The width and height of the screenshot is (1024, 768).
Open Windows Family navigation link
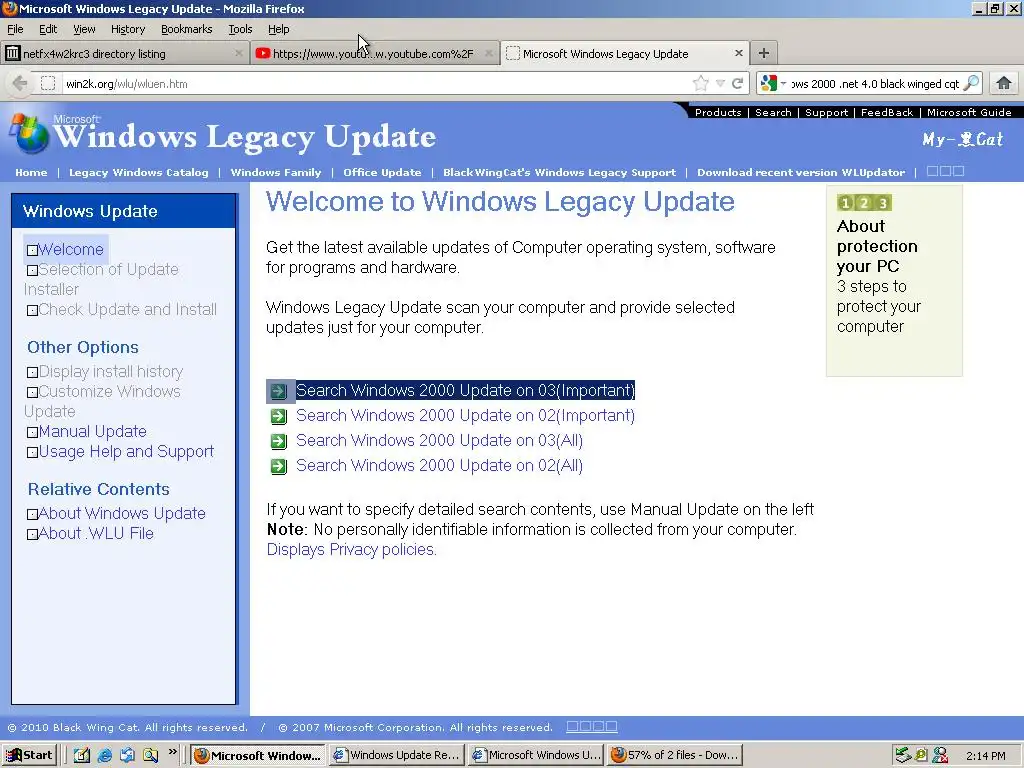pyautogui.click(x=276, y=172)
